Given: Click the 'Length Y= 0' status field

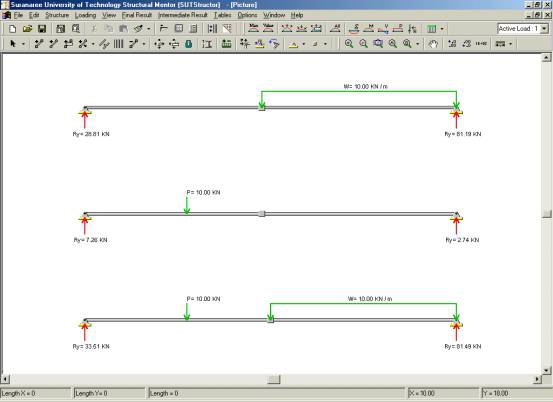Looking at the screenshot, I should [x=109, y=393].
